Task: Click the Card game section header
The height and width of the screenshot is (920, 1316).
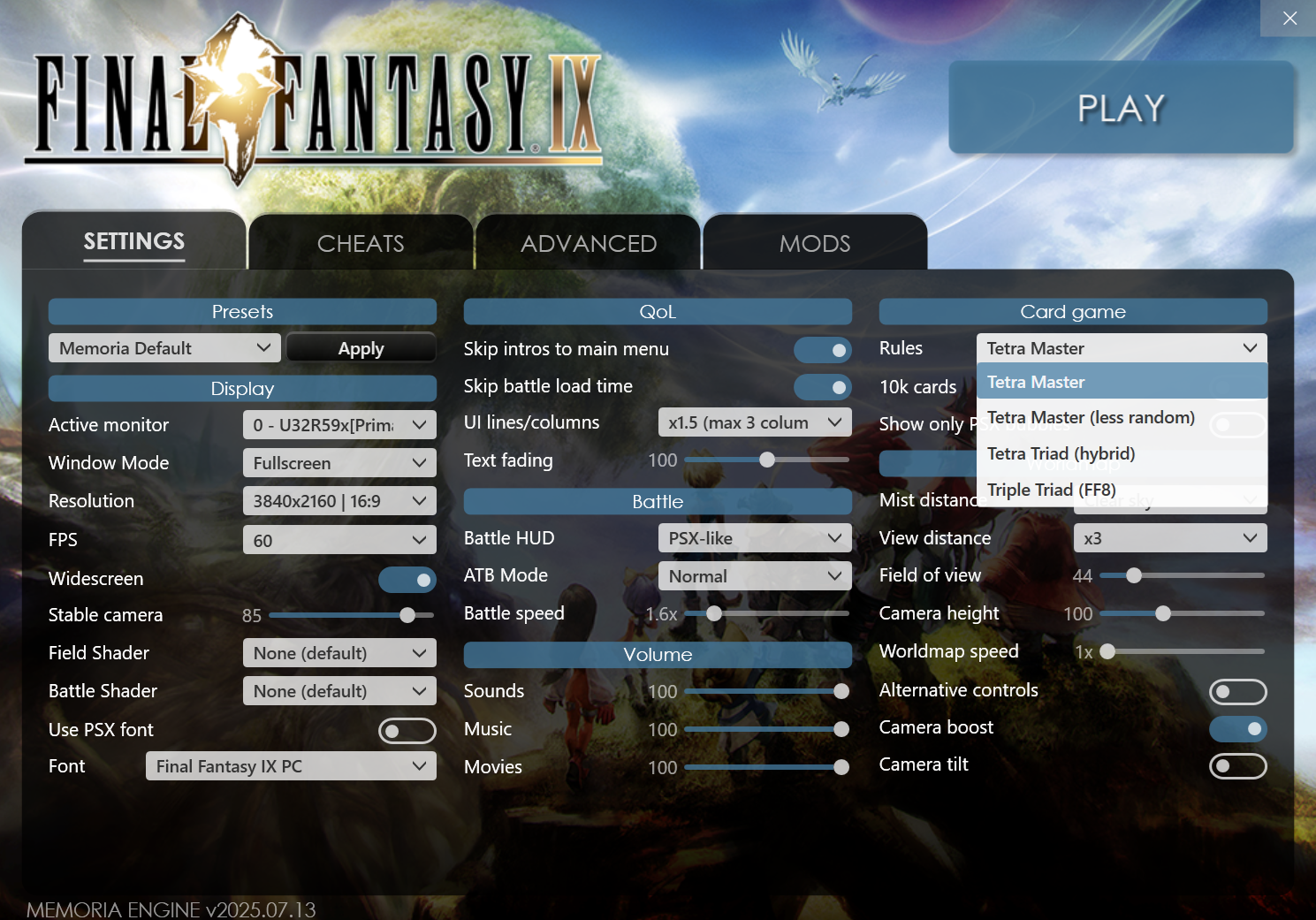Action: pos(1073,312)
